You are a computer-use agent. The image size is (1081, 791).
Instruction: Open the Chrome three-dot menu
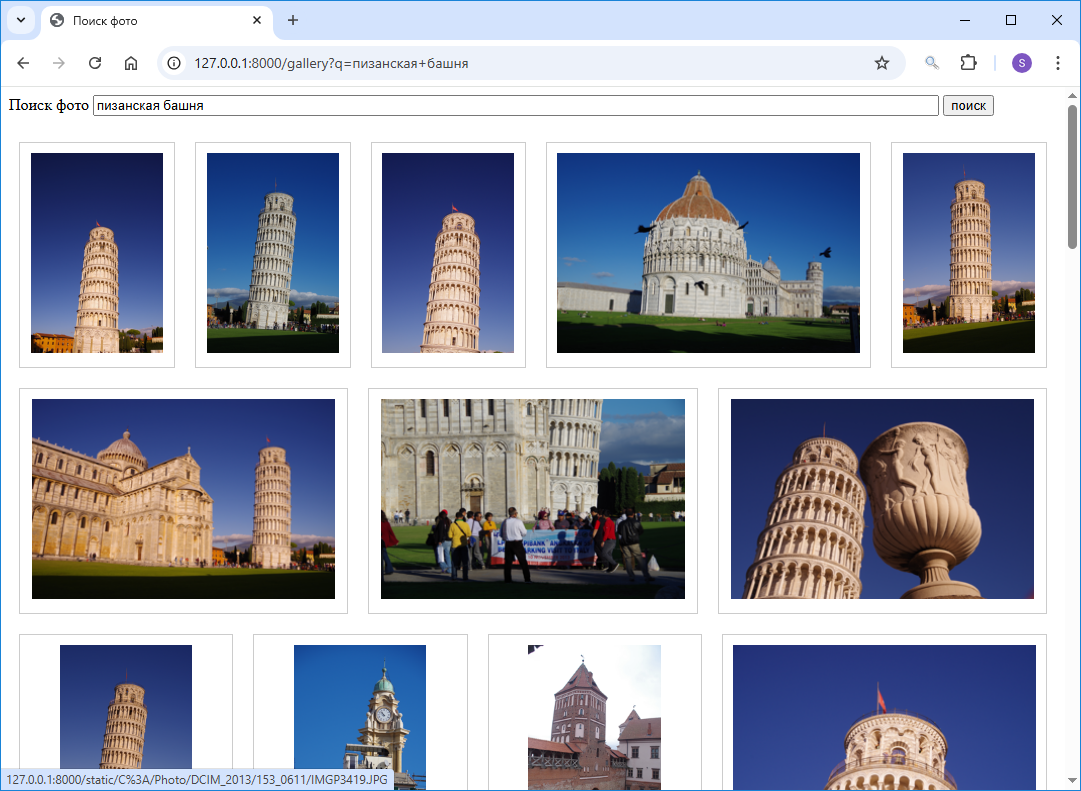click(1058, 63)
